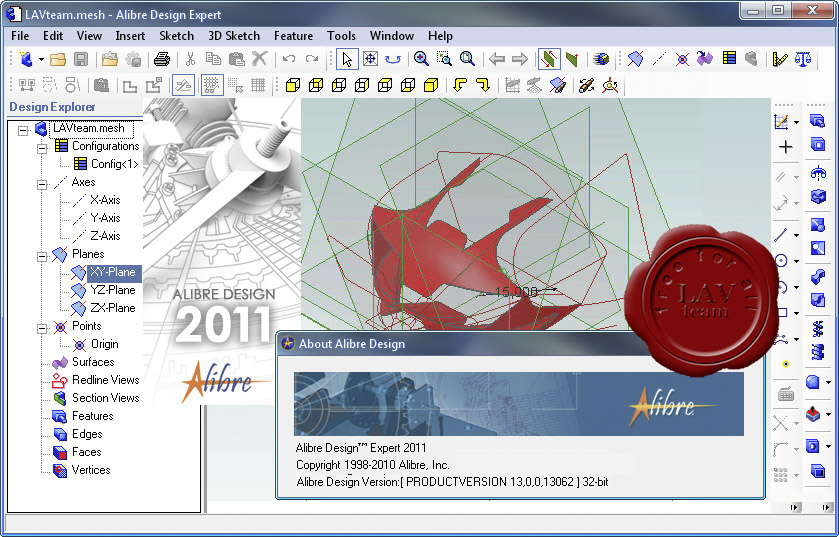Collapse the Planes tree node
839x537 pixels.
pyautogui.click(x=42, y=256)
